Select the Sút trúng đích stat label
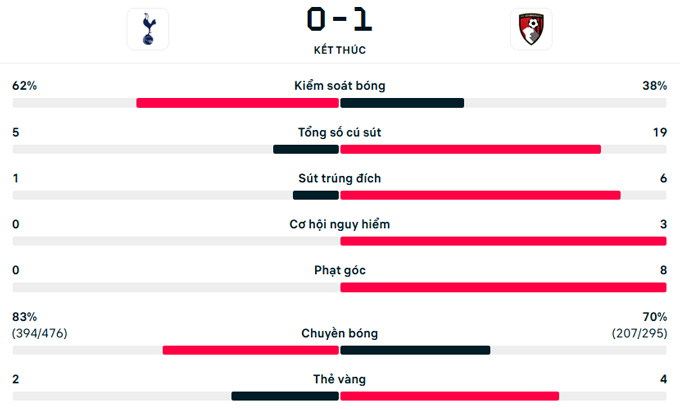 (340, 178)
